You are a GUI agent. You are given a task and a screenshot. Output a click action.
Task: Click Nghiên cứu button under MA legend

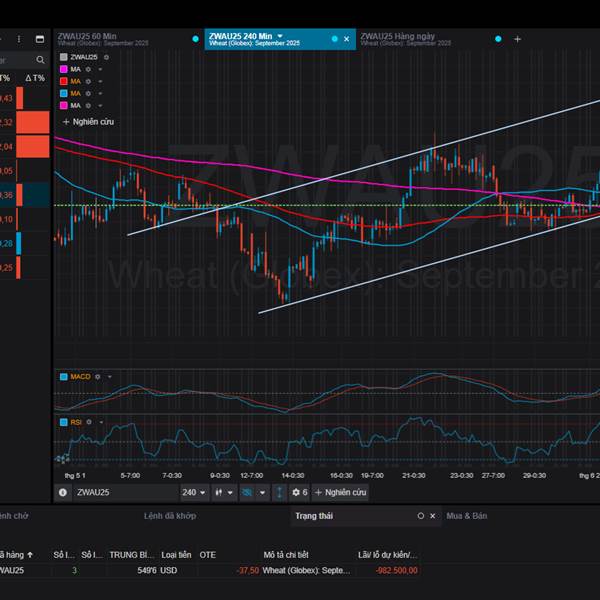[x=88, y=122]
